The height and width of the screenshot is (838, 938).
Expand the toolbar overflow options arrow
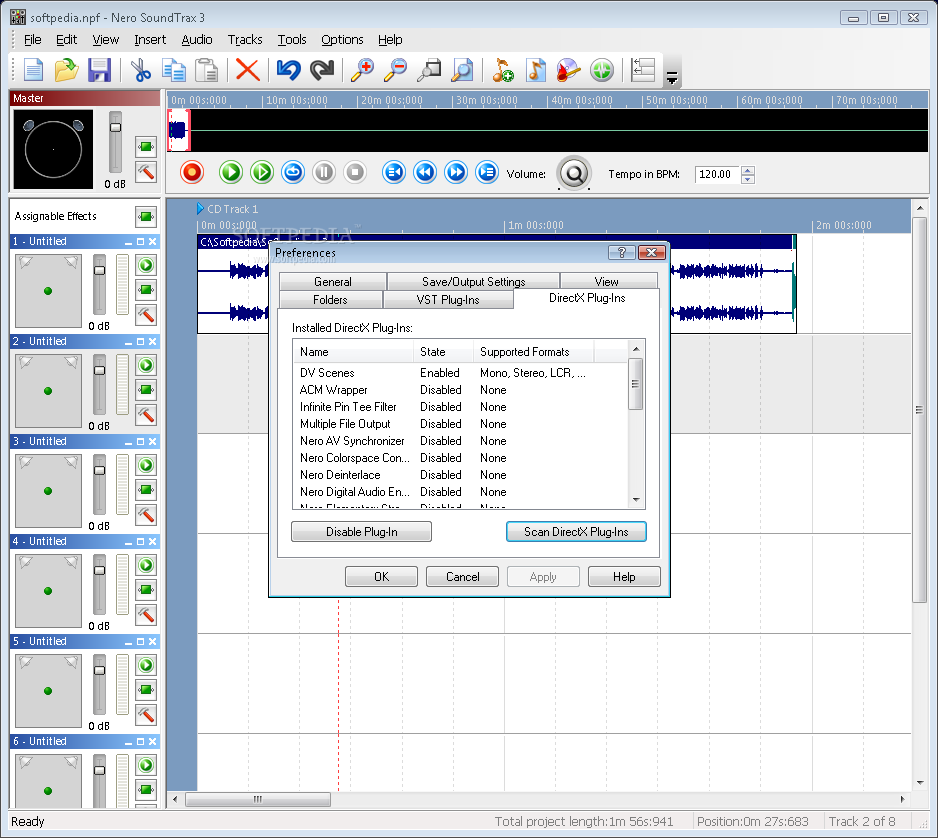[672, 77]
